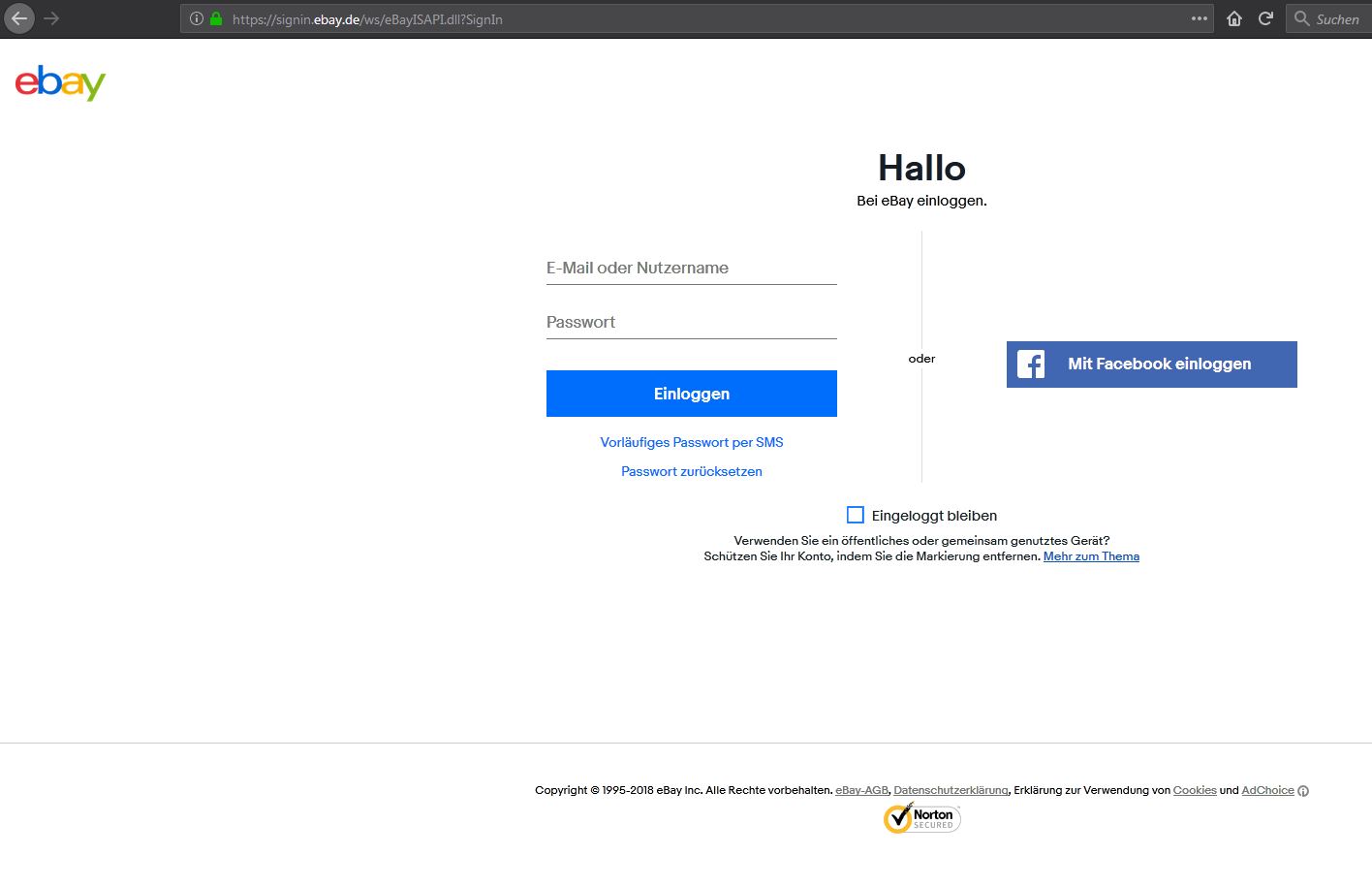Focus the Passwort field
The image size is (1372, 887).
click(x=692, y=322)
